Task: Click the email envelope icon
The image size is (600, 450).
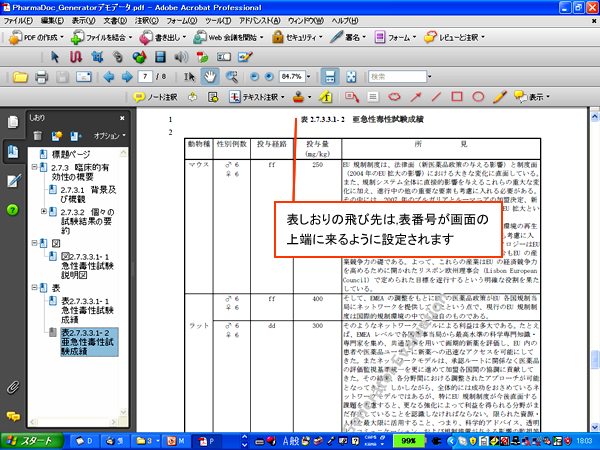Action: [83, 77]
